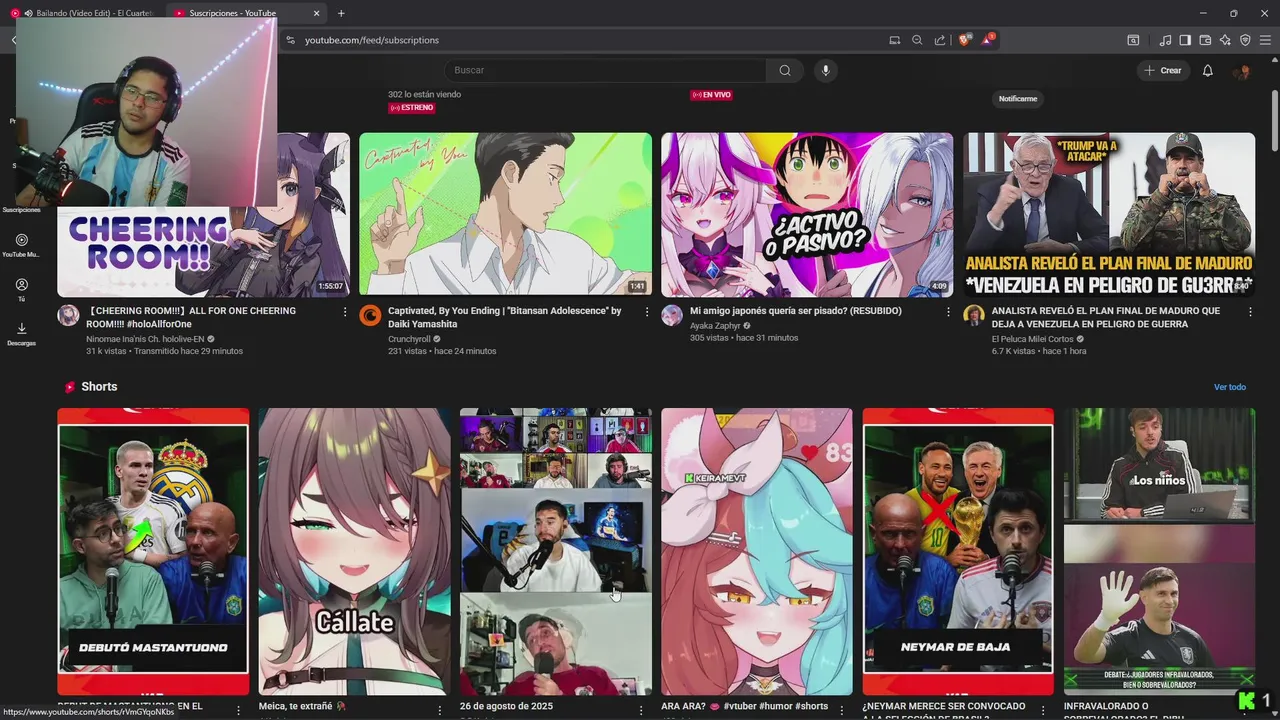Image resolution: width=1280 pixels, height=720 pixels.
Task: Open the Cheering Room video title
Action: [x=191, y=317]
